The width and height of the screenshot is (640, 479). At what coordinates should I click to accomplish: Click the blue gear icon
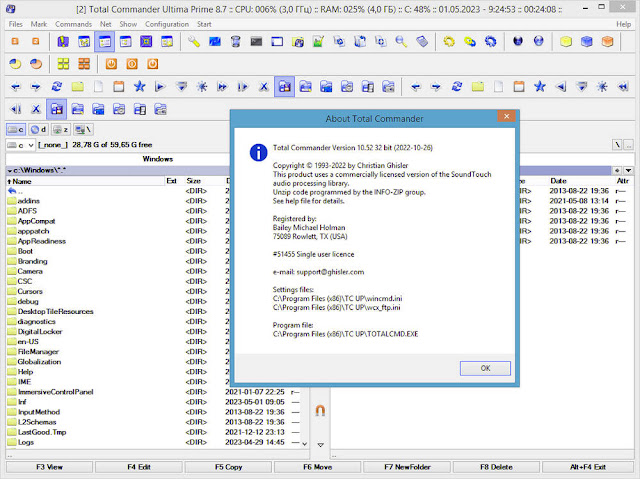(x=490, y=42)
